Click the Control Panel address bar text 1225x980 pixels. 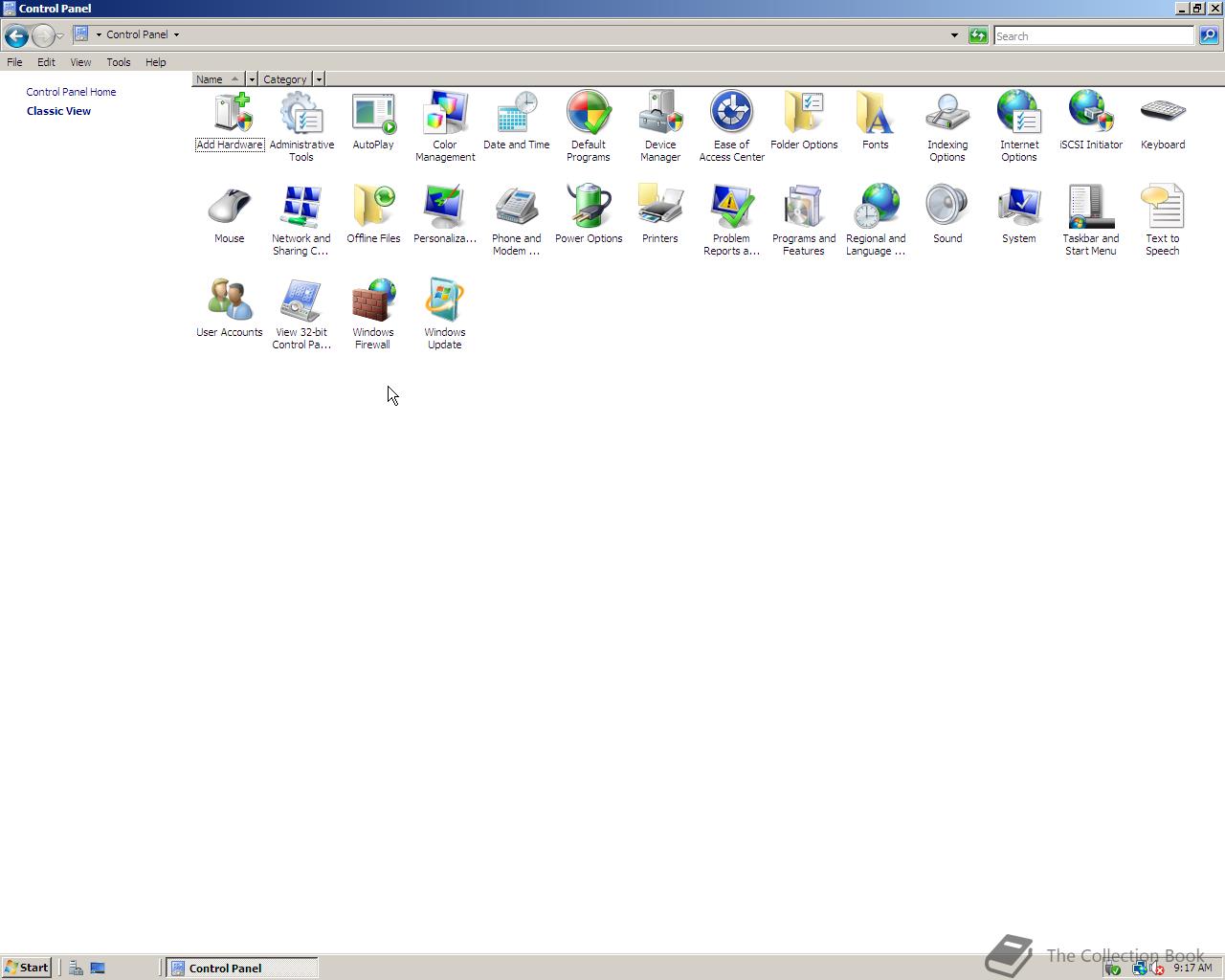(x=137, y=34)
